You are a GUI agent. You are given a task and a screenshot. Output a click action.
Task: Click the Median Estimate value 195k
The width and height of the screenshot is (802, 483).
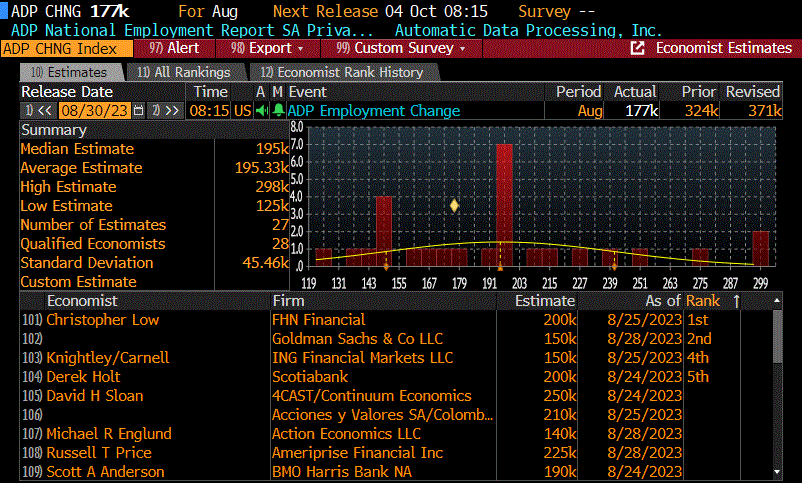coord(272,149)
